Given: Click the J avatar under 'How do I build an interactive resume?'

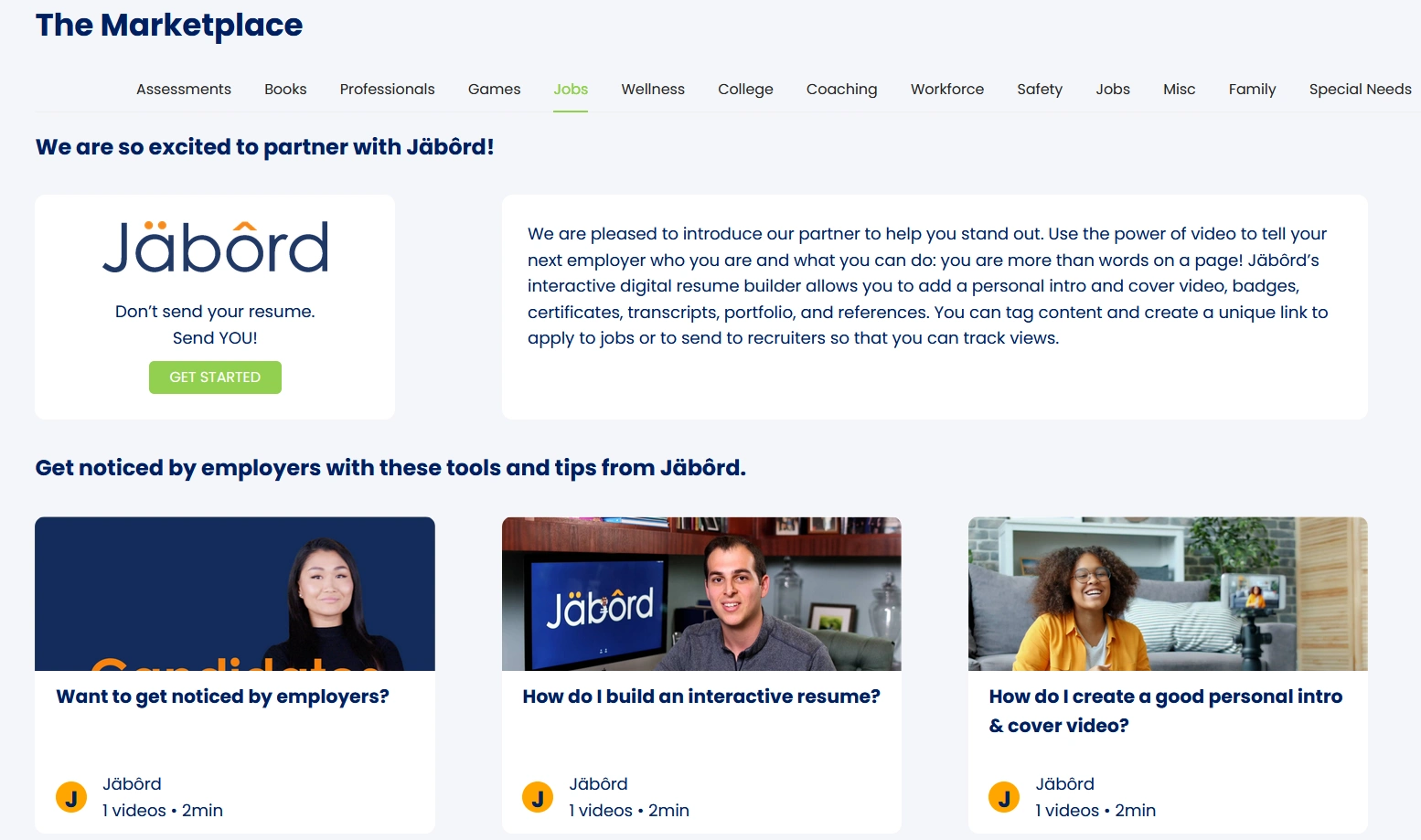Looking at the screenshot, I should pos(538,797).
